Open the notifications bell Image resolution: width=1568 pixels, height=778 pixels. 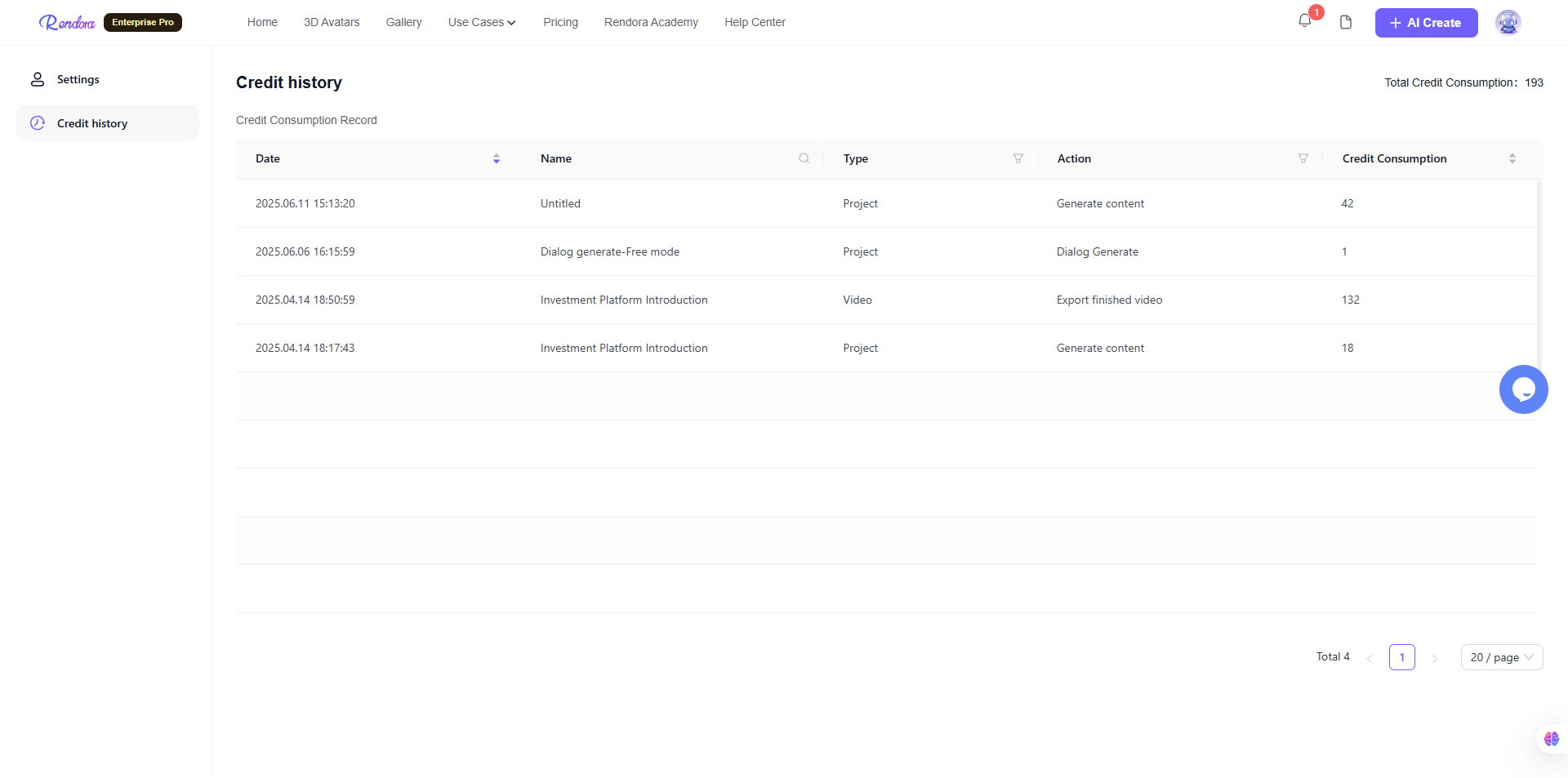tap(1304, 21)
